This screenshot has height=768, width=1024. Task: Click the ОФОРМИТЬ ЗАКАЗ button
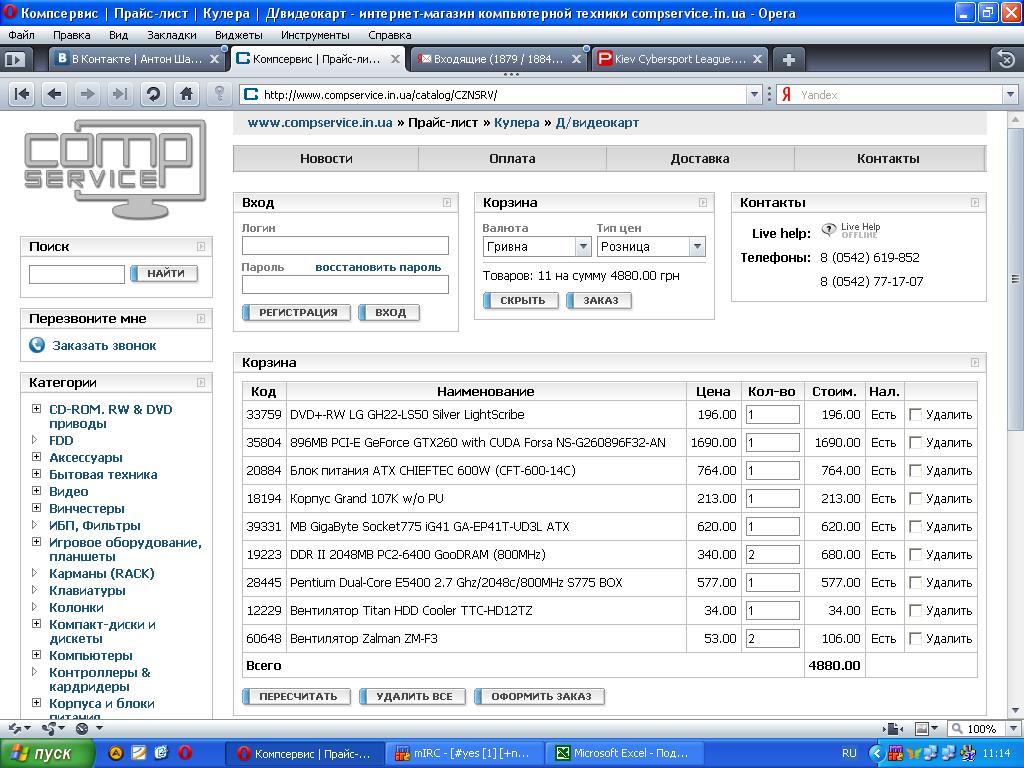[540, 696]
